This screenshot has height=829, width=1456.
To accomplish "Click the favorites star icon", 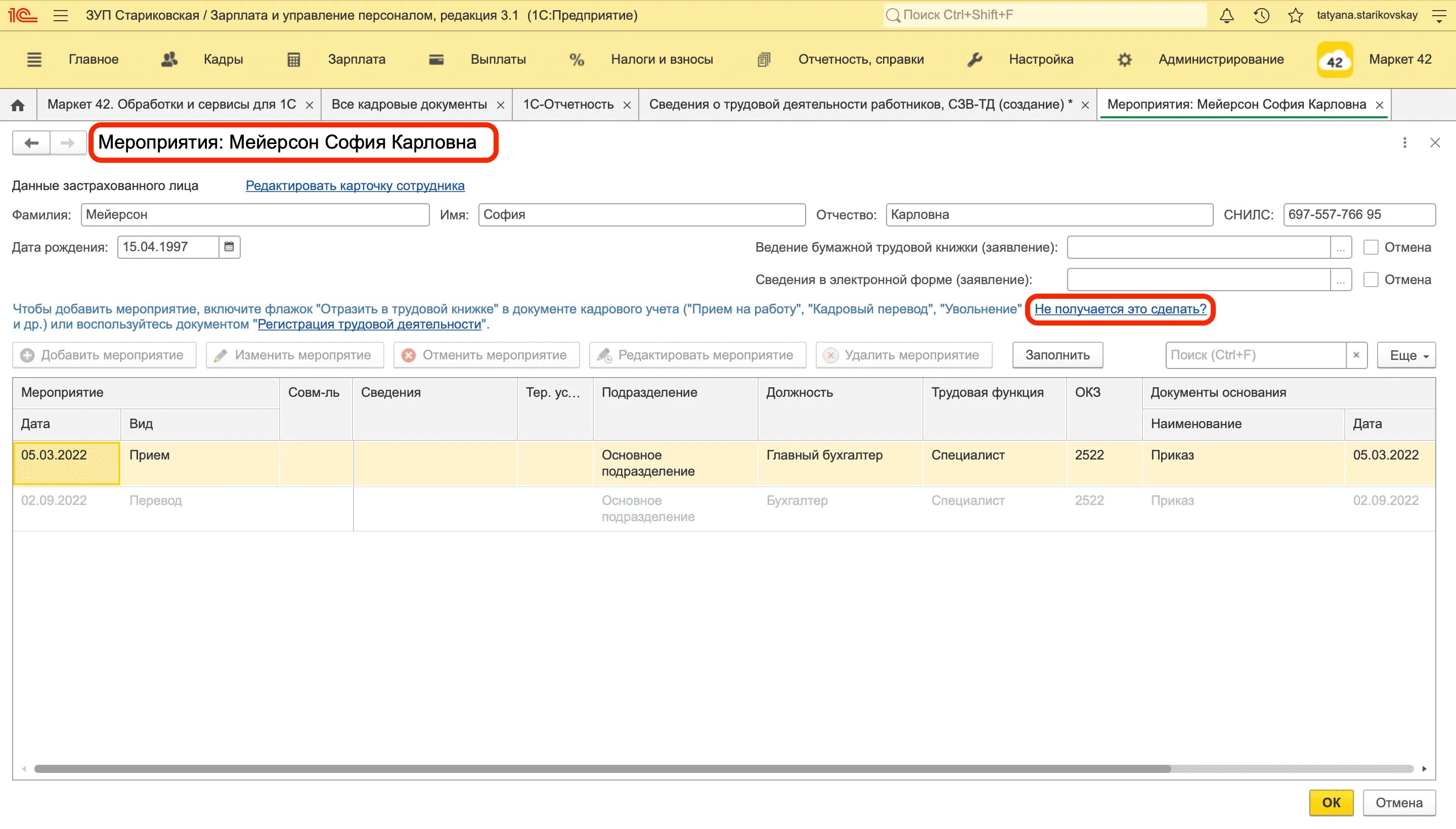I will point(1295,15).
